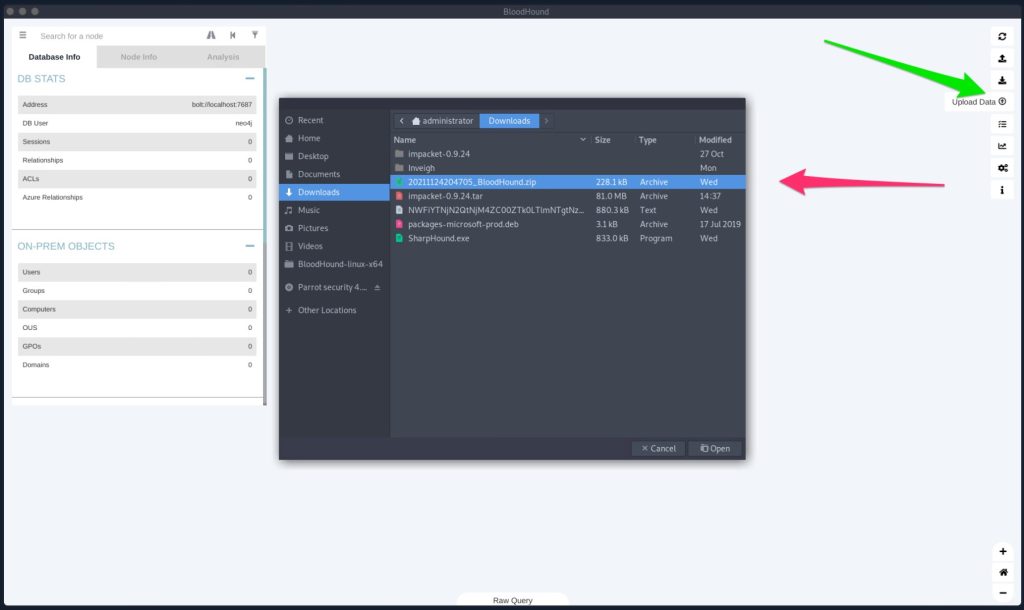Select the impacket-0.9.24.tar file
This screenshot has height=610, width=1024.
(568, 196)
